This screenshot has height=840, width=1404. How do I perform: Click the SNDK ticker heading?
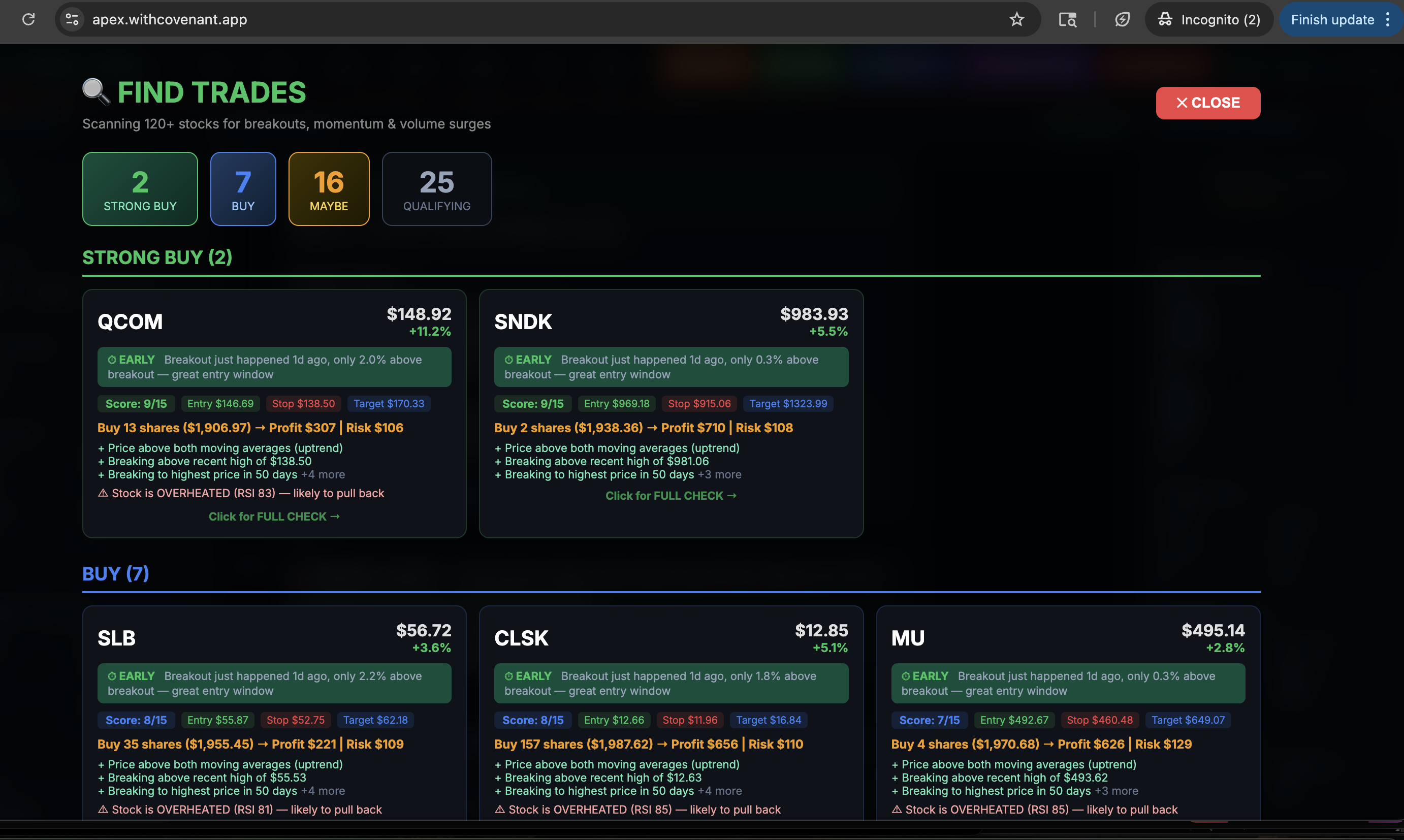click(523, 321)
